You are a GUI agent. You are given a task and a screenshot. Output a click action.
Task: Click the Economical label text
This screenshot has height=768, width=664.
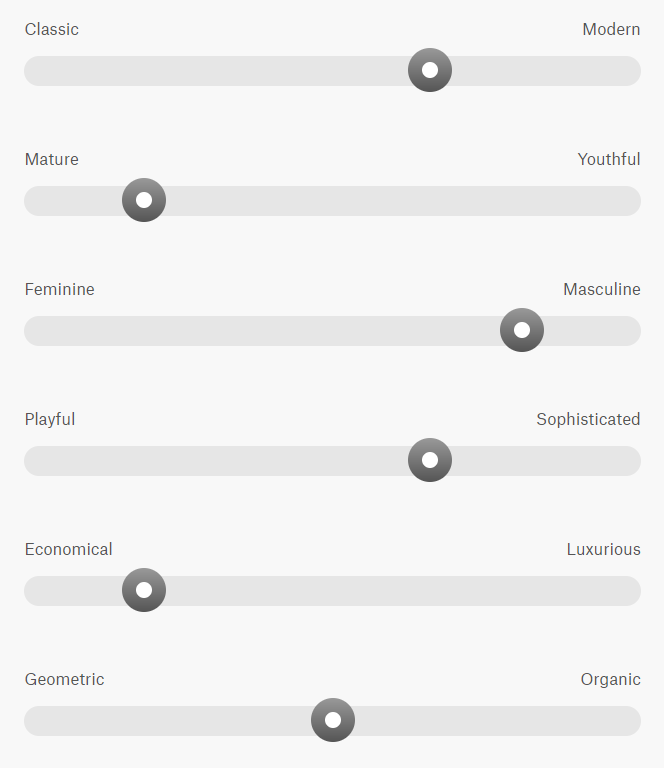pos(69,549)
